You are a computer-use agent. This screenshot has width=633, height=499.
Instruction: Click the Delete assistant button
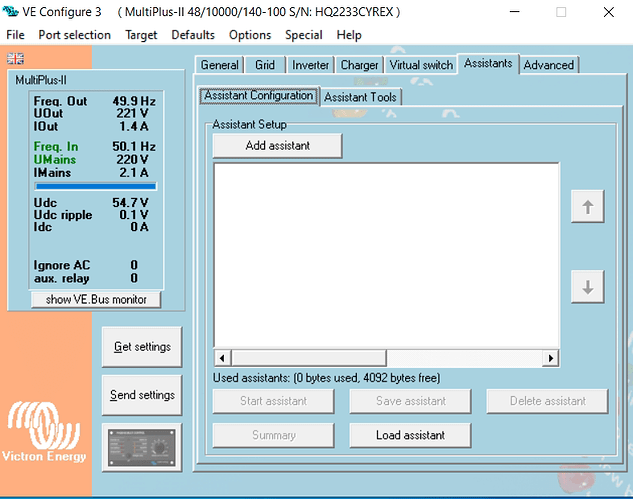547,401
